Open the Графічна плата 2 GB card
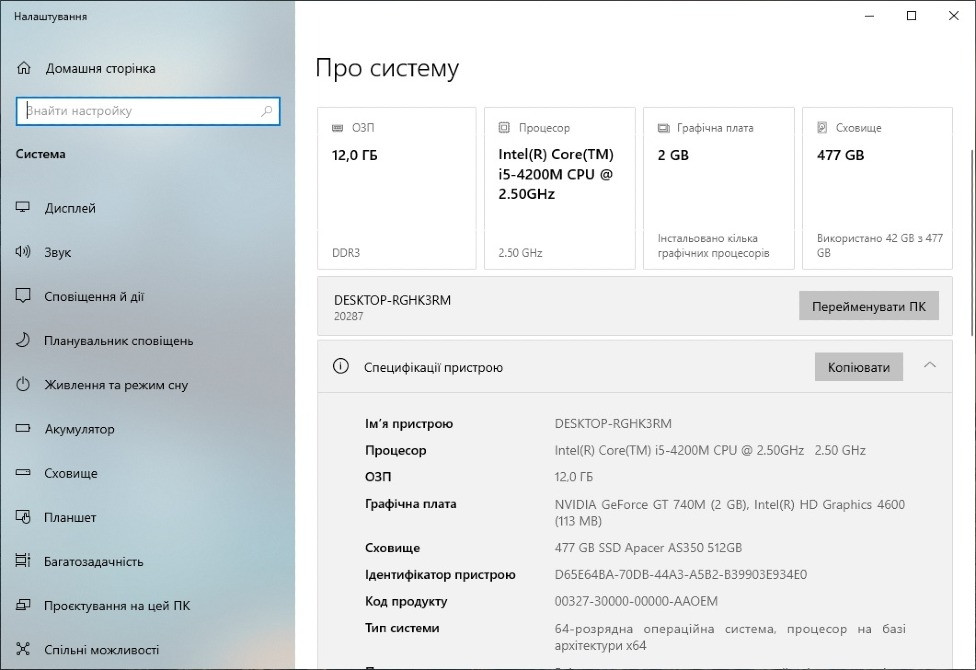 click(719, 188)
